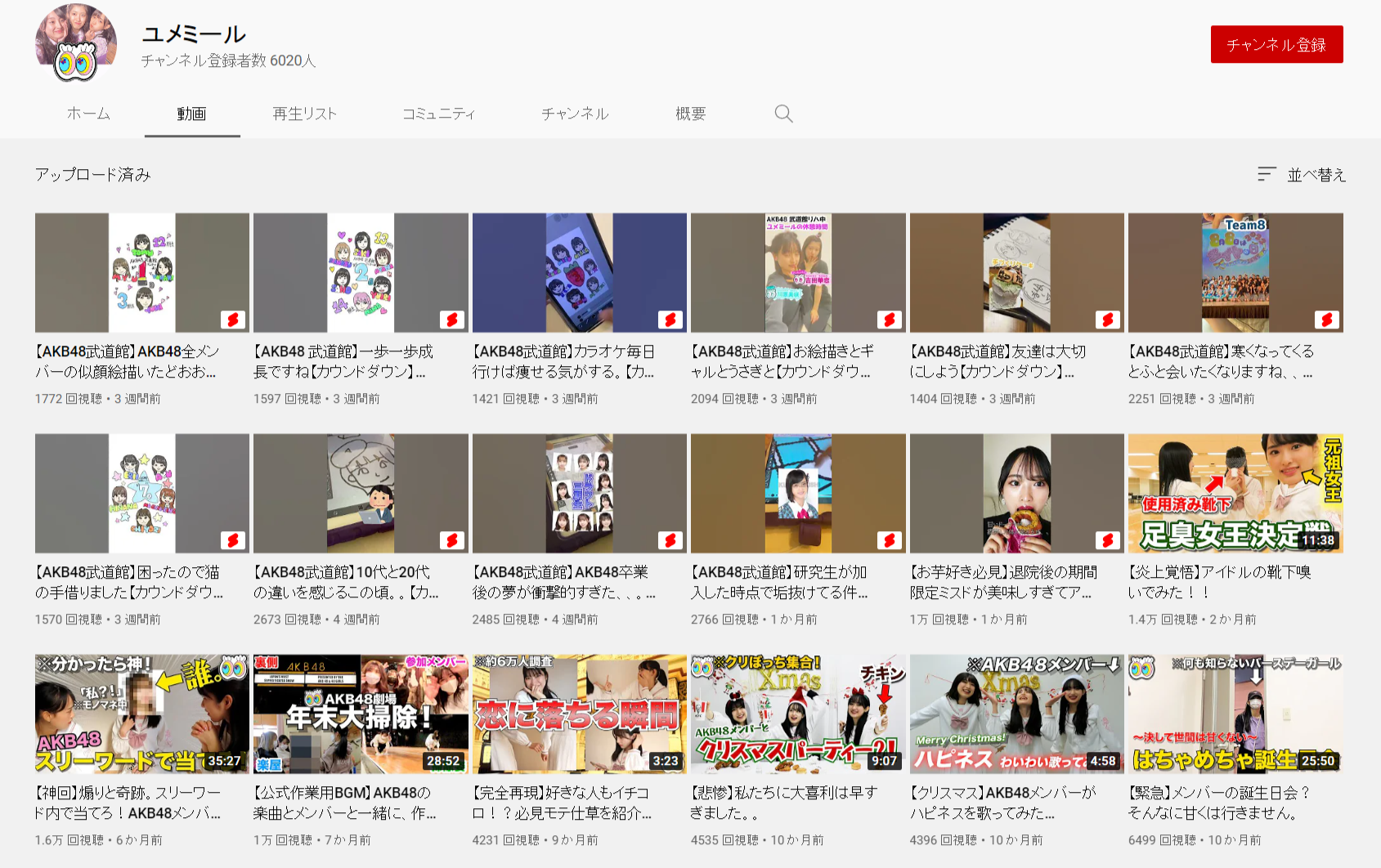Open the 足臭女王決定 11:38 thumbnail

coord(1235,494)
